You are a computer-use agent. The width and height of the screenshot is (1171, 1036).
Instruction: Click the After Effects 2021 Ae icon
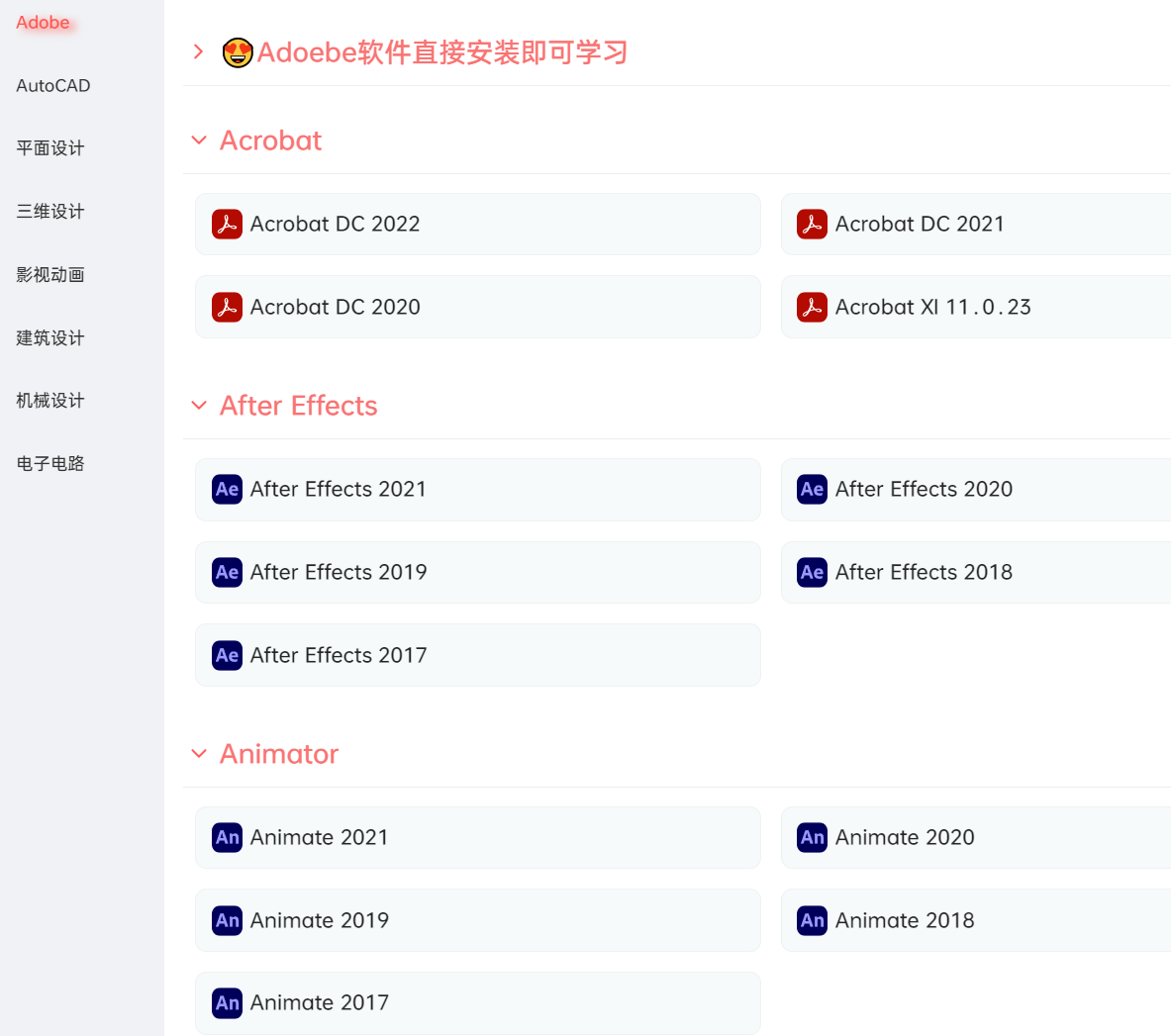pos(227,490)
